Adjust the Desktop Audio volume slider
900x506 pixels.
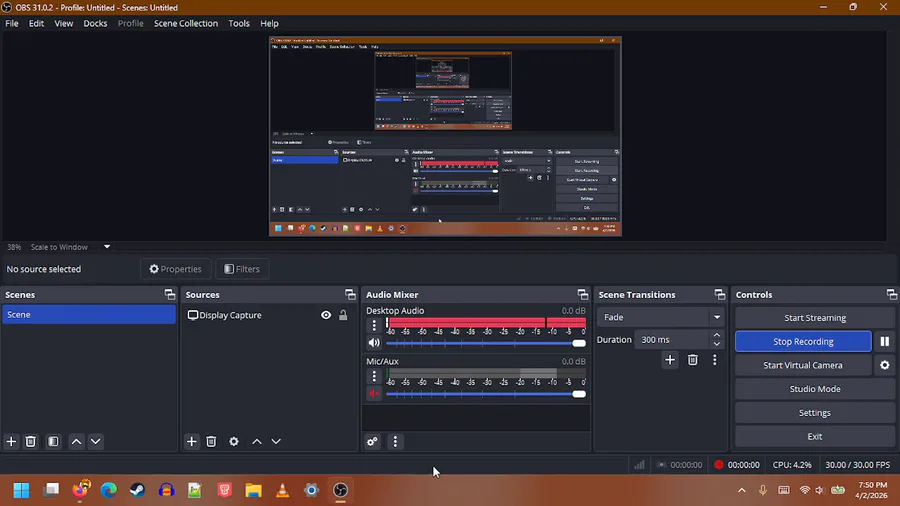486,343
